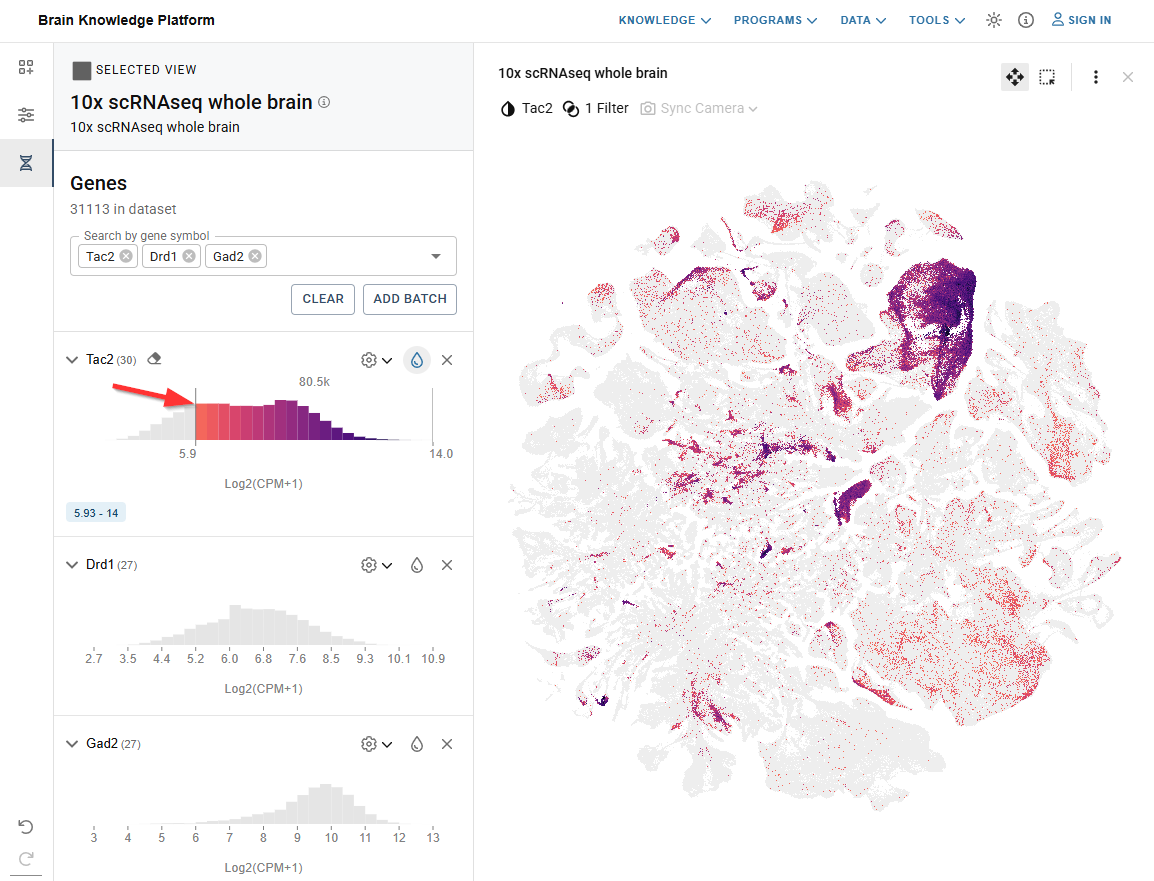This screenshot has height=881, width=1154.
Task: Enable color-by droplet for Drd1
Action: tap(417, 565)
